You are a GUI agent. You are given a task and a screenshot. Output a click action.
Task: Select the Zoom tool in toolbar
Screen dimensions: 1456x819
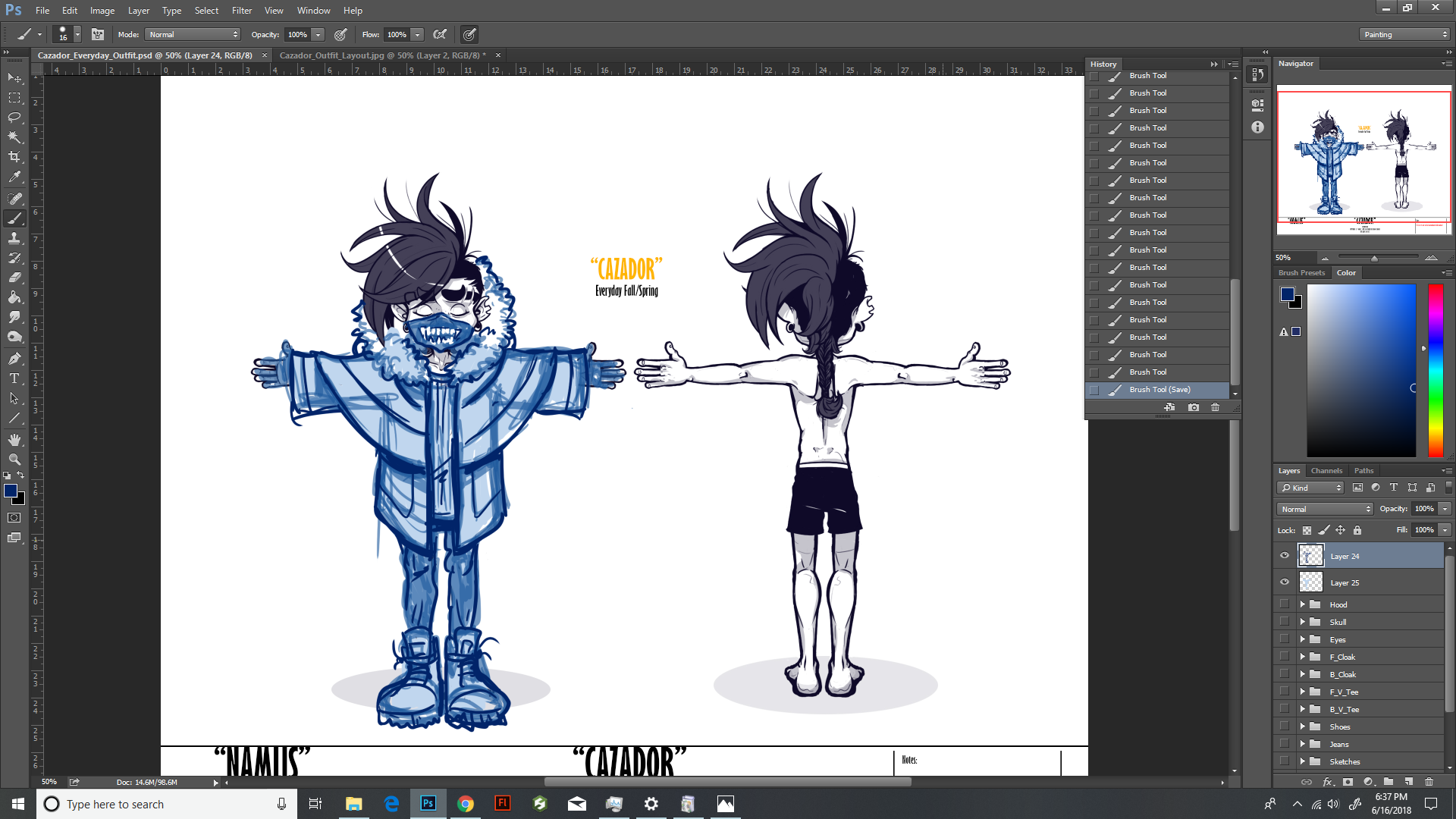click(14, 460)
